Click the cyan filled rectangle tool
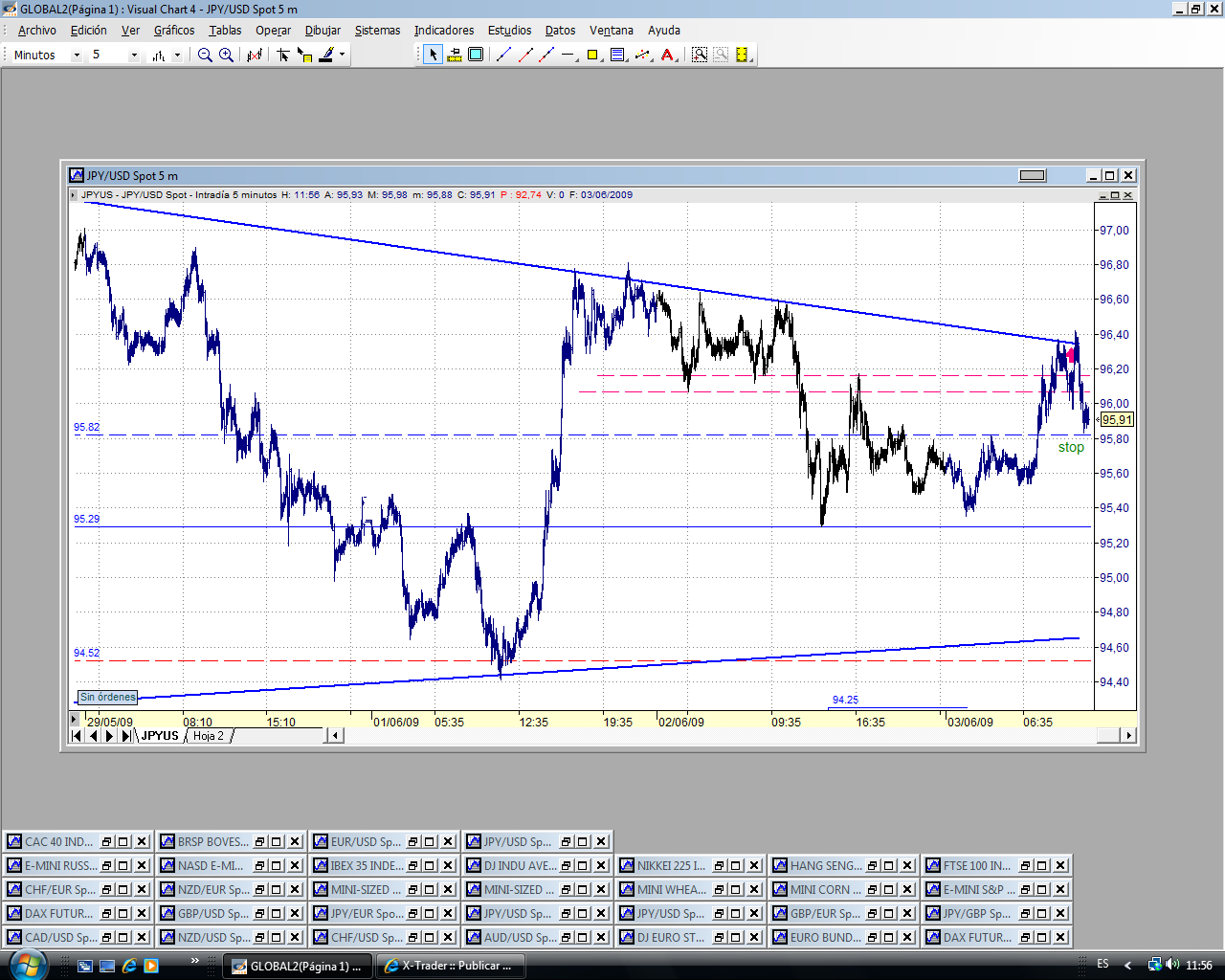The height and width of the screenshot is (980, 1225). click(476, 56)
